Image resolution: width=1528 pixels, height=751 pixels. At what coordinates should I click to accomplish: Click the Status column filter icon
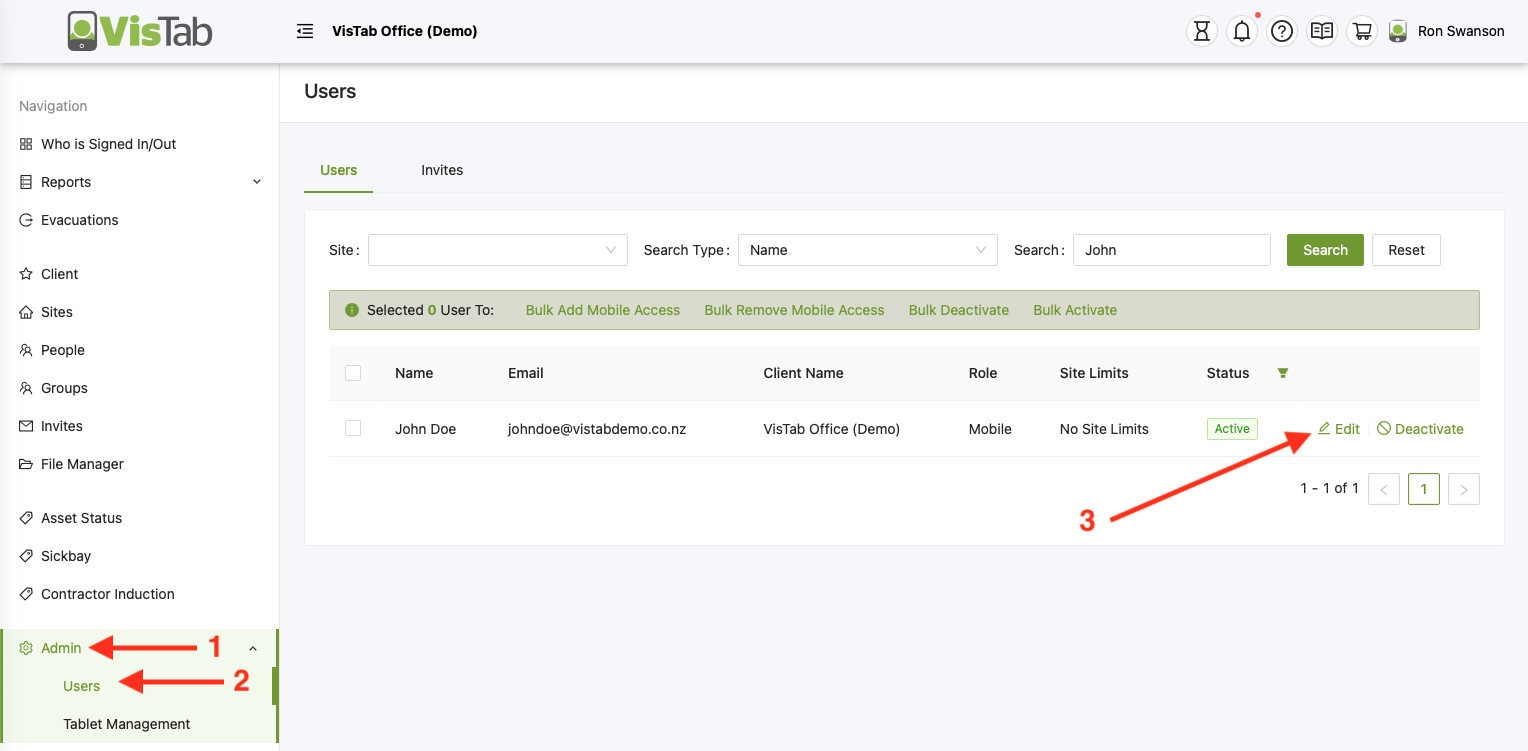pos(1283,373)
